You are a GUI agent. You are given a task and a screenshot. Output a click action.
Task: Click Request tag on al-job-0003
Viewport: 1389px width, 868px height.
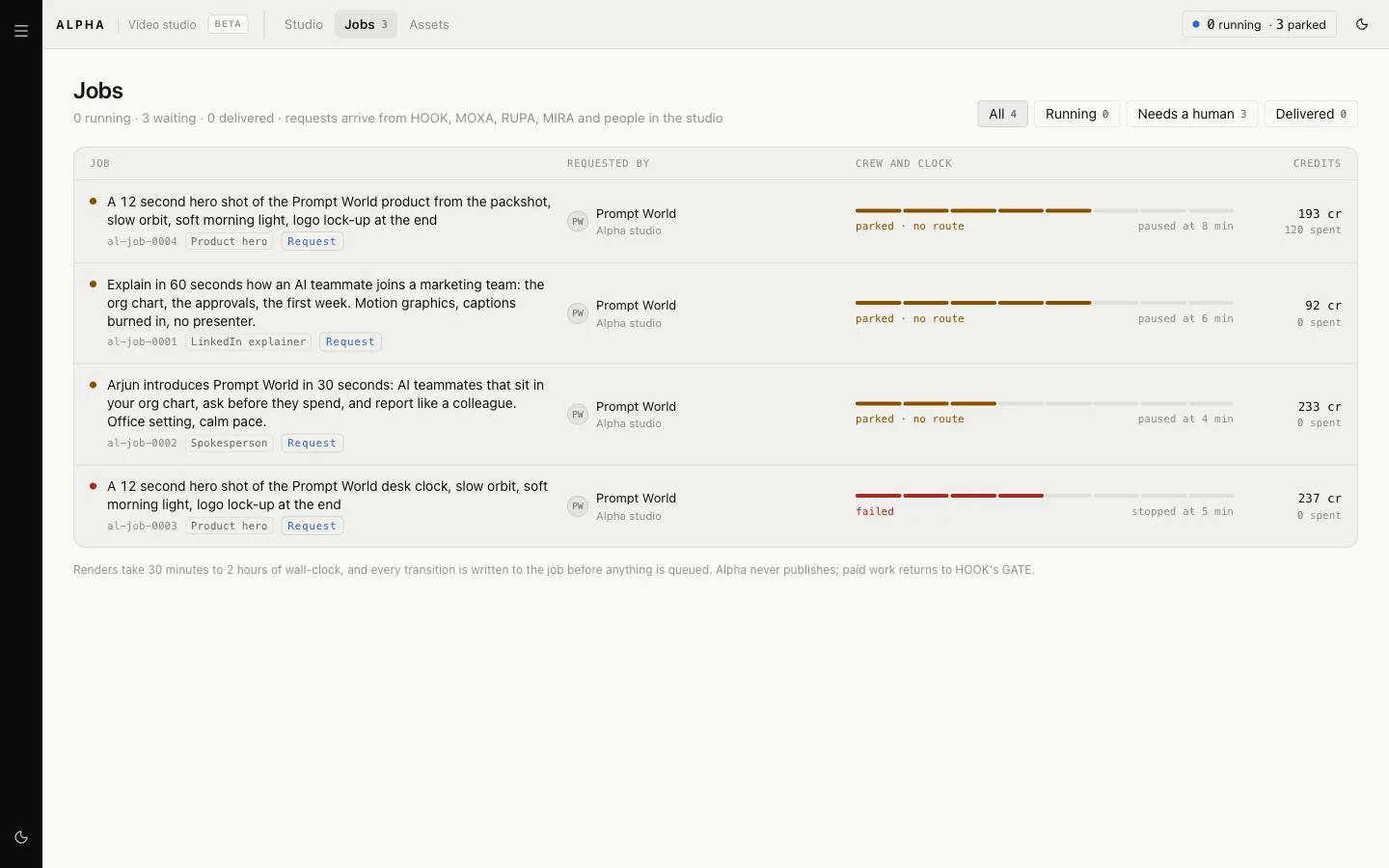(x=312, y=527)
